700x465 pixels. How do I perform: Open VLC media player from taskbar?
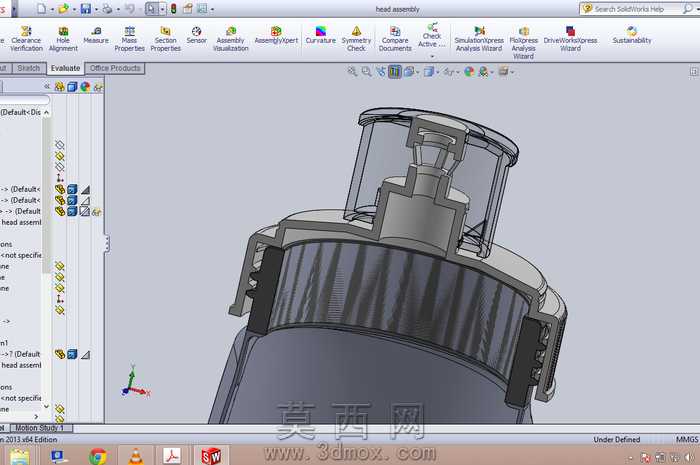pyautogui.click(x=136, y=457)
